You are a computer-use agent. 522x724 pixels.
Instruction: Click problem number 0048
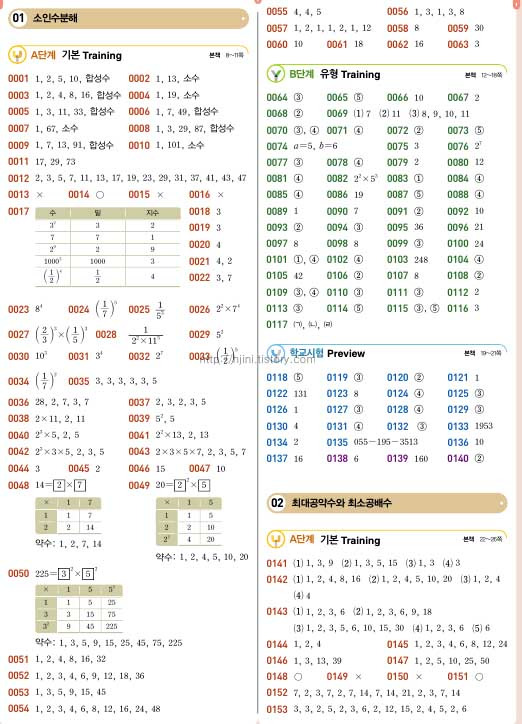click(x=18, y=485)
